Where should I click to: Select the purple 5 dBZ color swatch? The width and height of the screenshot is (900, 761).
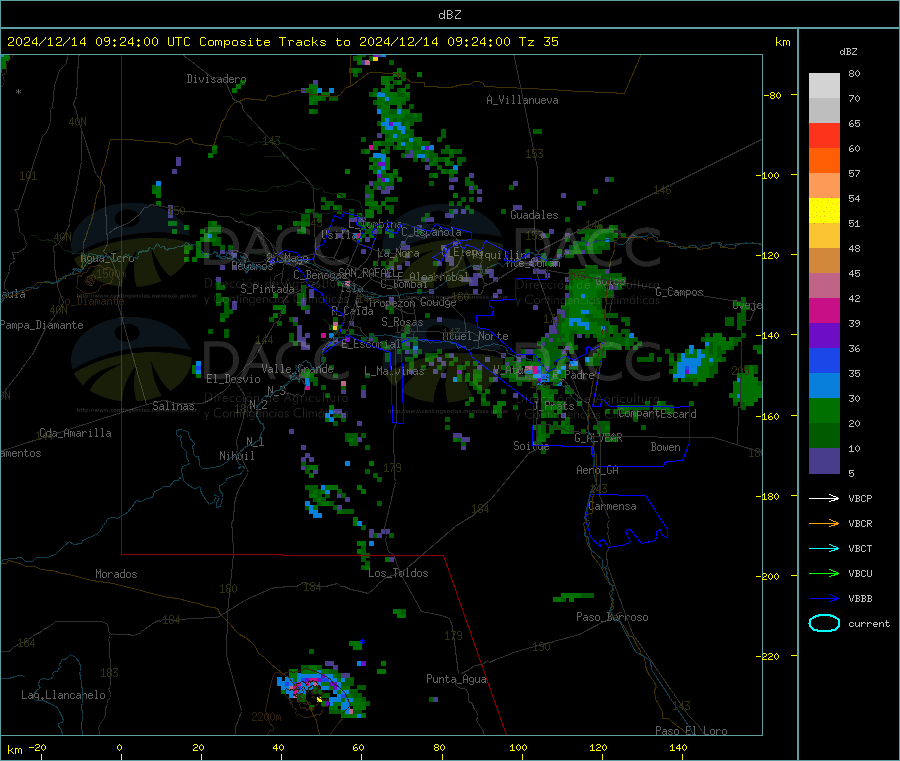824,461
